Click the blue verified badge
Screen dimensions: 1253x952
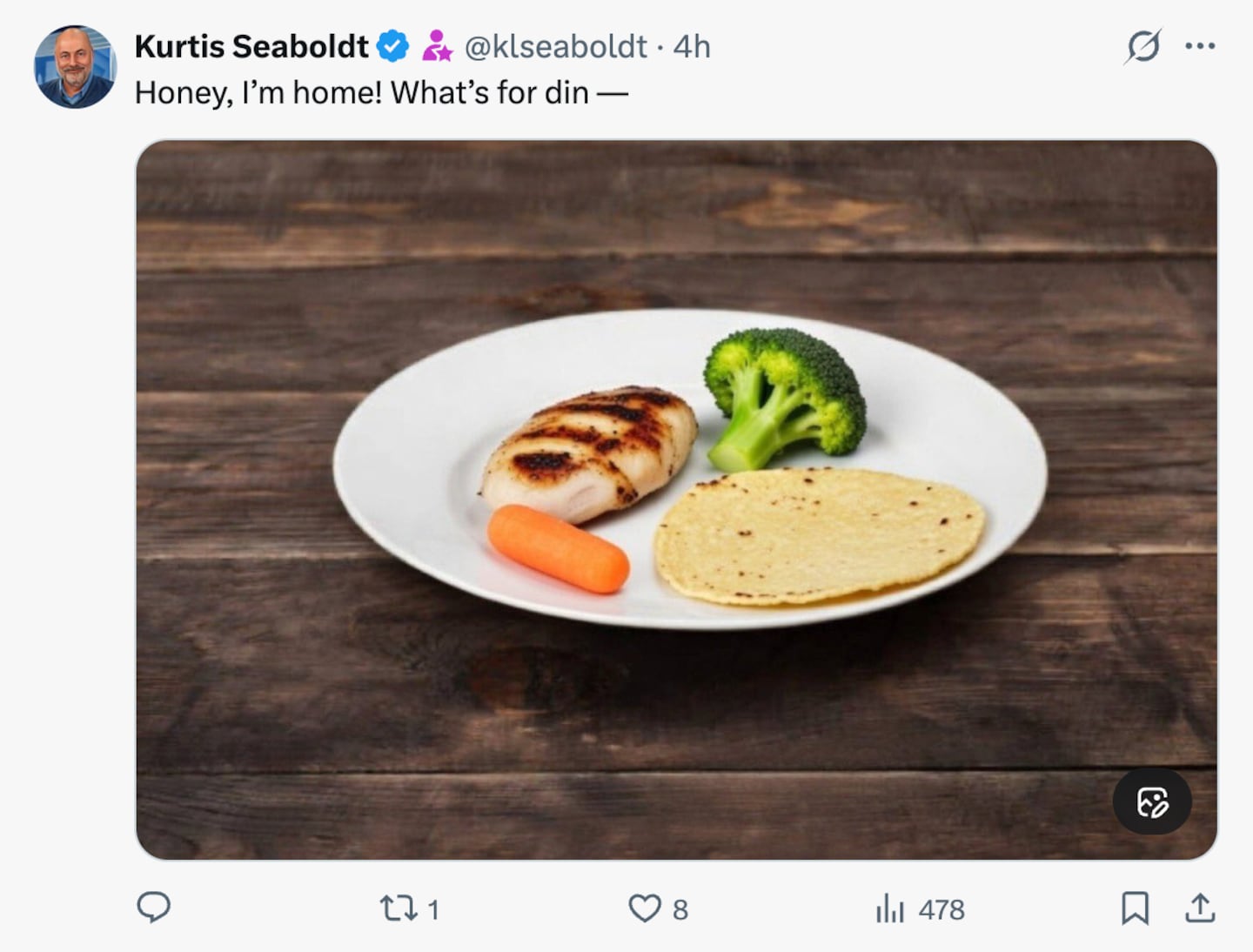pos(393,45)
